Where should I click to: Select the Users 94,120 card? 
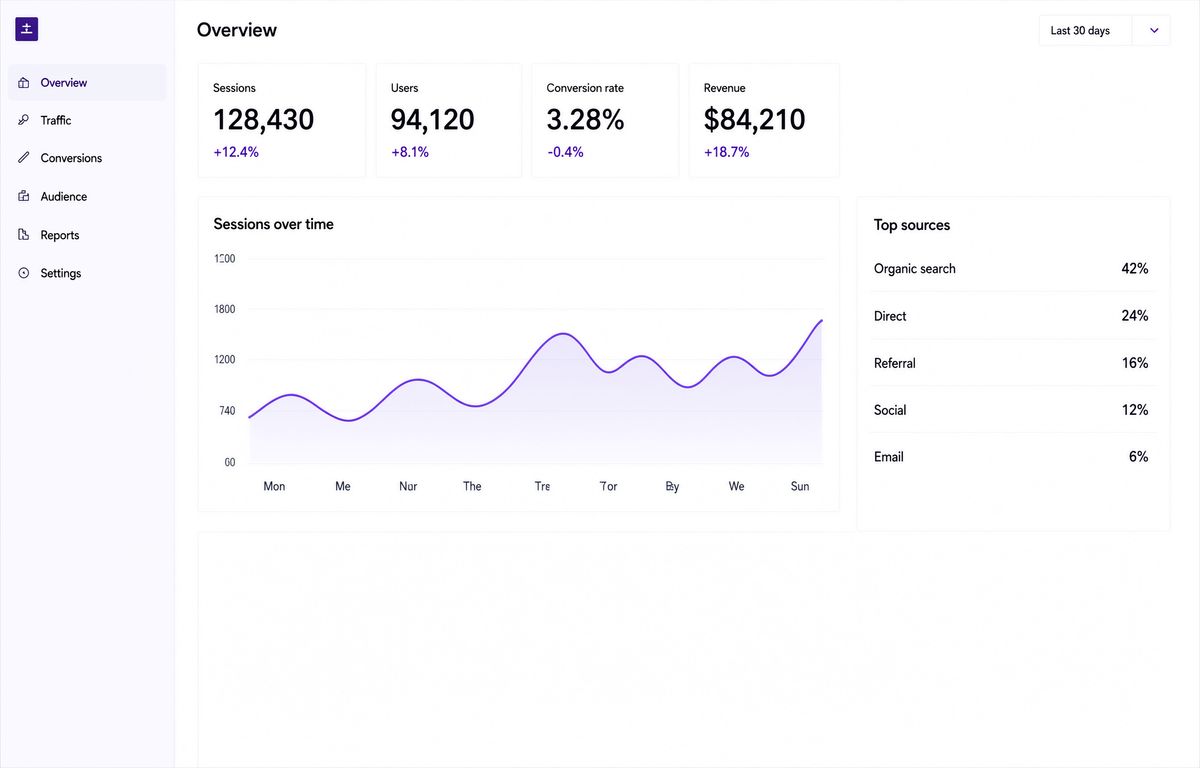pyautogui.click(x=449, y=121)
